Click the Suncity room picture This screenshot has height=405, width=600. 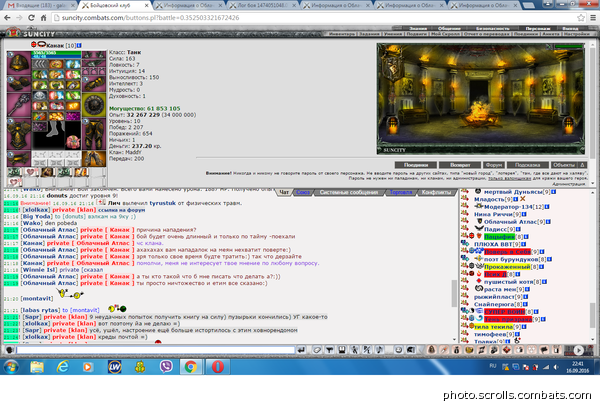[481, 99]
